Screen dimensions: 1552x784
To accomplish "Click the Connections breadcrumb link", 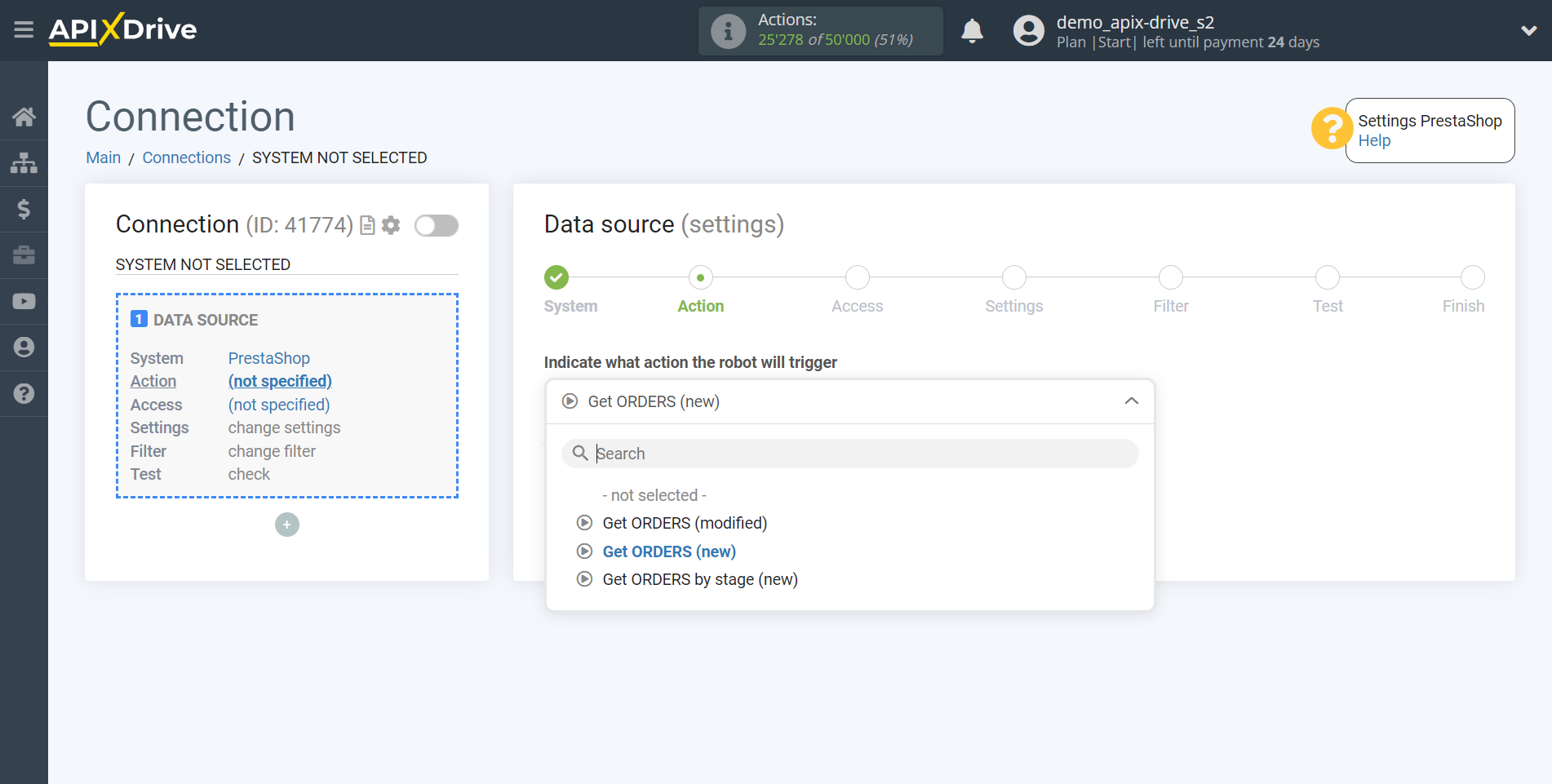I will [x=186, y=157].
